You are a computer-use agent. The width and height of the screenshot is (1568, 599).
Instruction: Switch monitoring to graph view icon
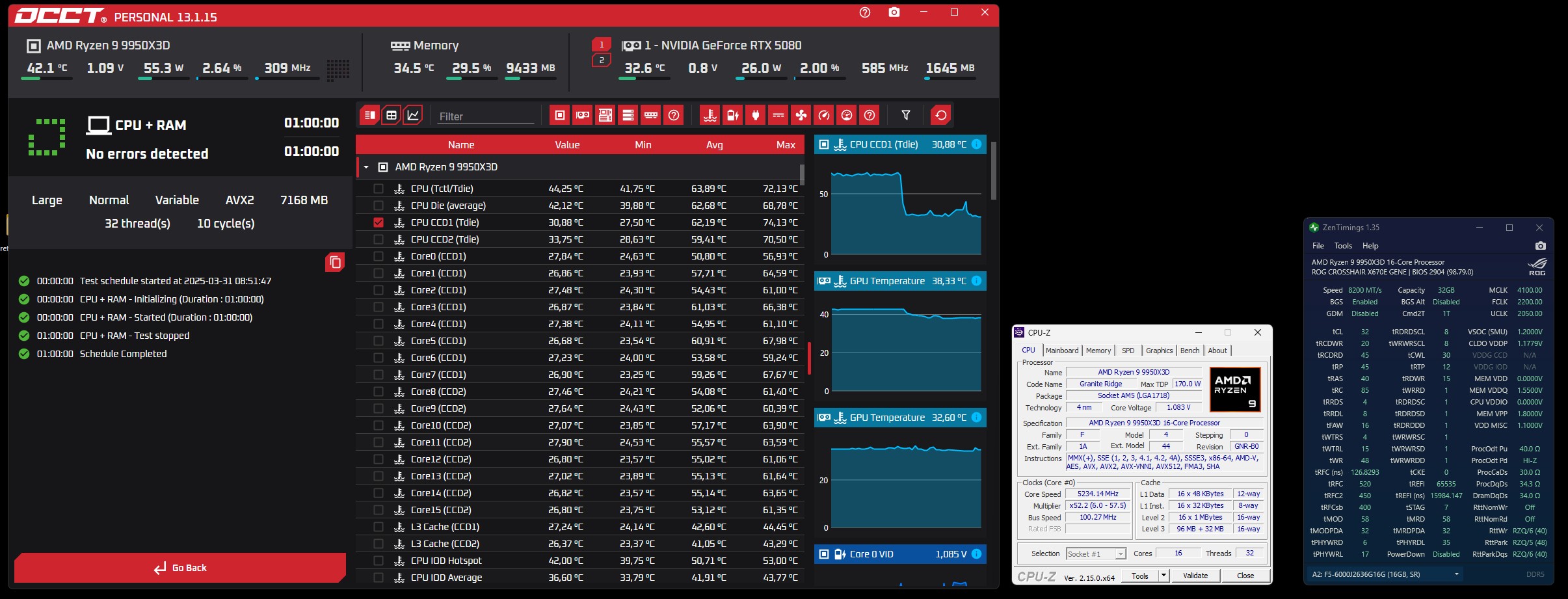pyautogui.click(x=413, y=115)
